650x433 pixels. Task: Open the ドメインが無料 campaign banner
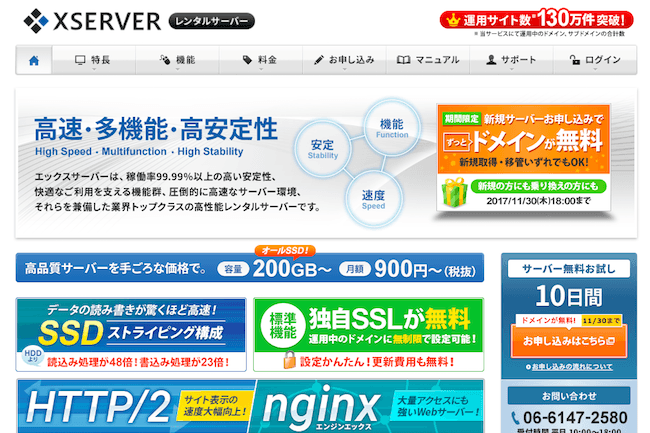[524, 157]
